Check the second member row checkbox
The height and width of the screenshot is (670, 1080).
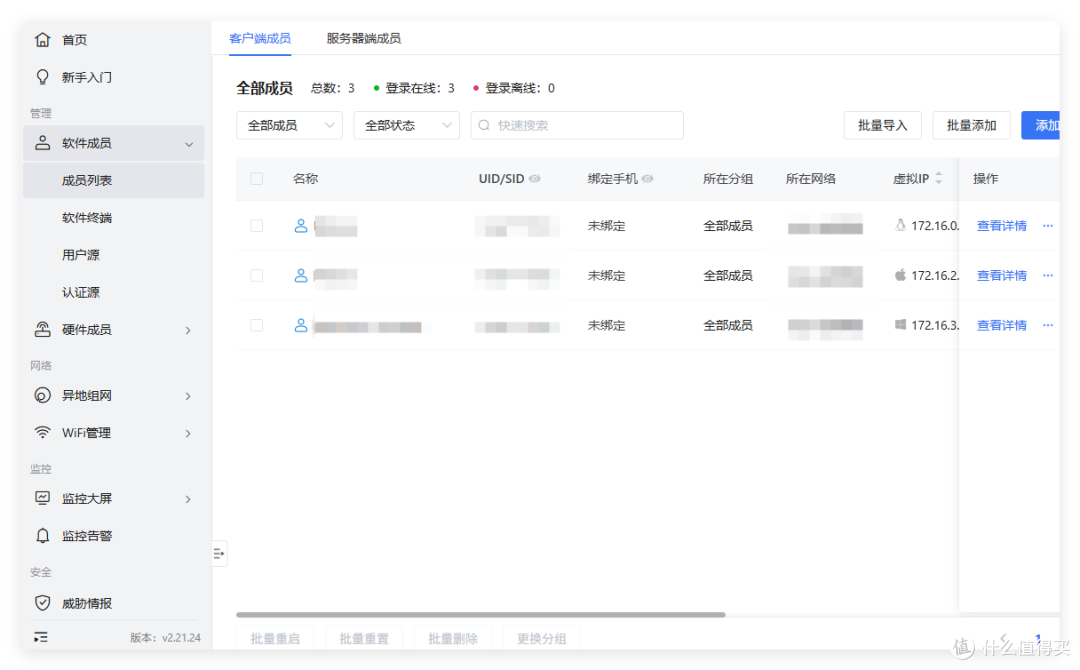click(x=257, y=275)
